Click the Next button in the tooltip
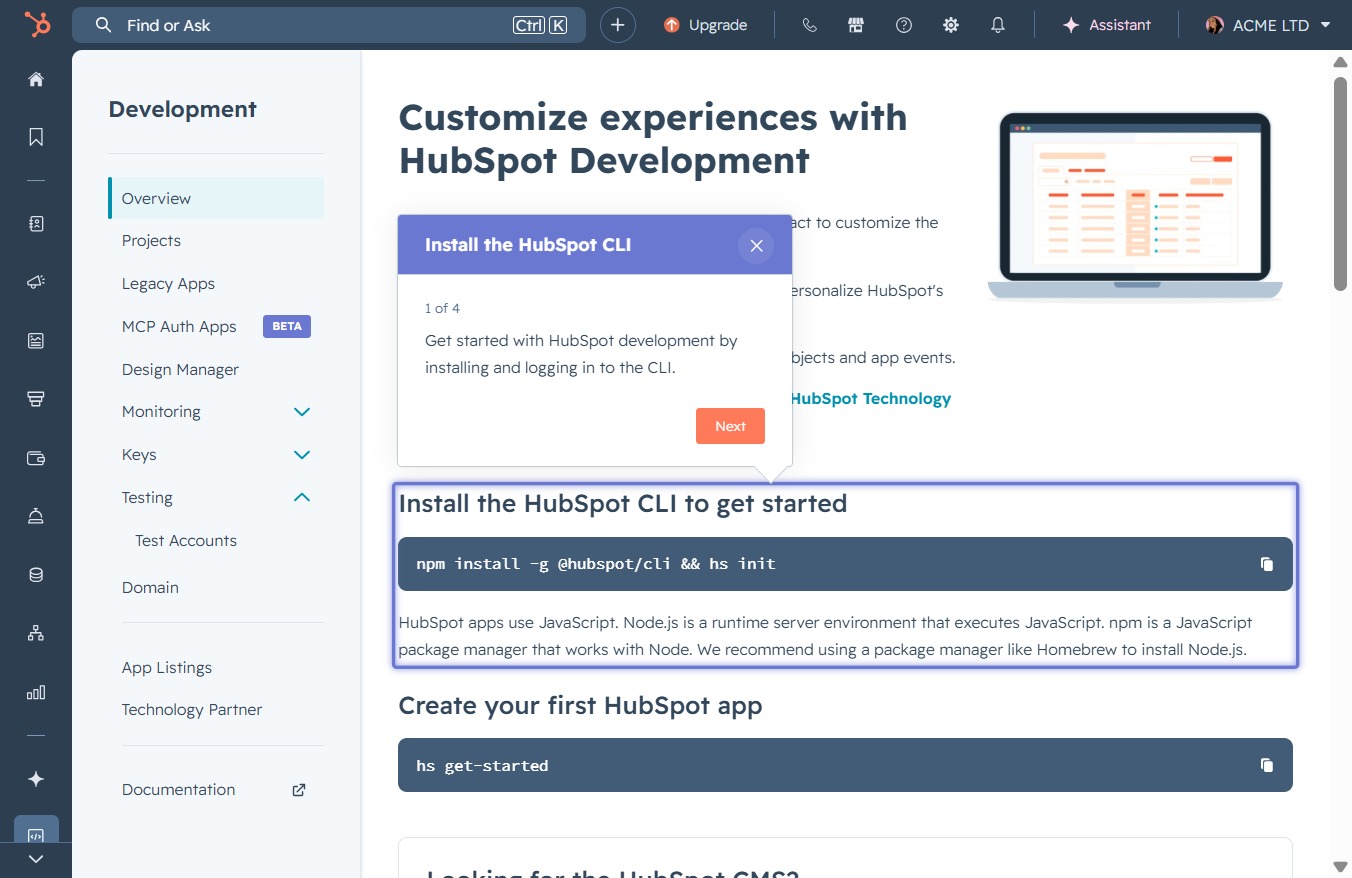Image resolution: width=1352 pixels, height=878 pixels. [x=730, y=426]
